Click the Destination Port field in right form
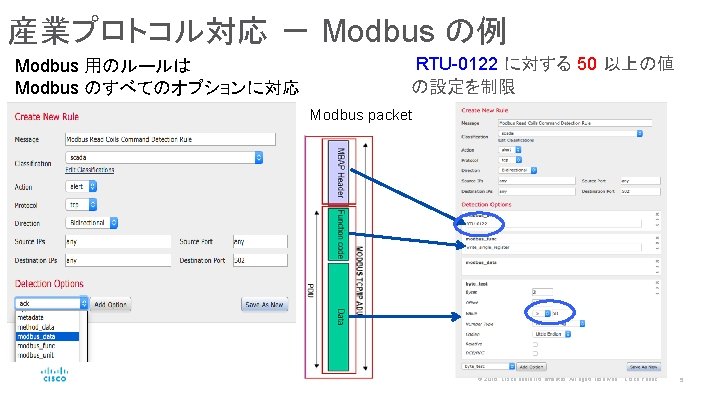Image resolution: width=720 pixels, height=405 pixels. coord(640,191)
